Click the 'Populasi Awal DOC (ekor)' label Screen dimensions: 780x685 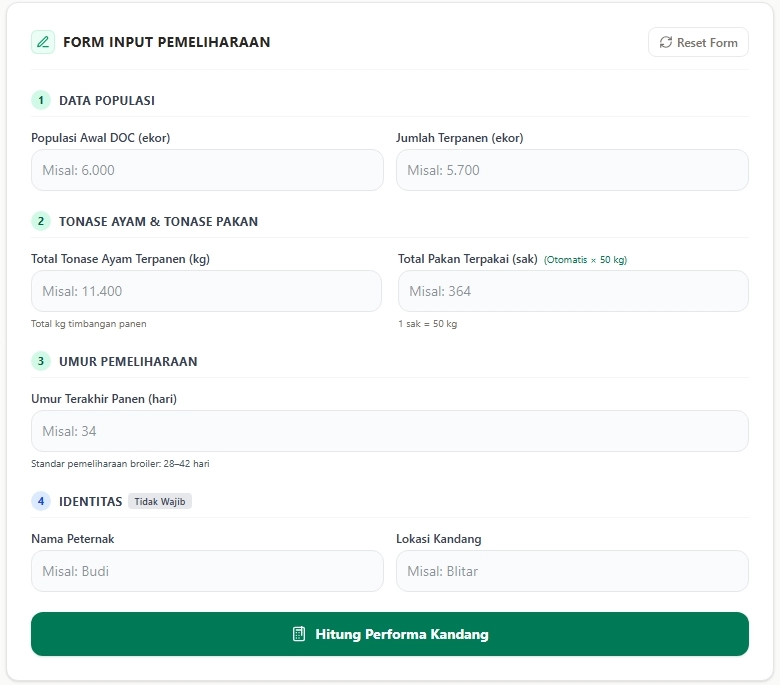pyautogui.click(x=100, y=138)
